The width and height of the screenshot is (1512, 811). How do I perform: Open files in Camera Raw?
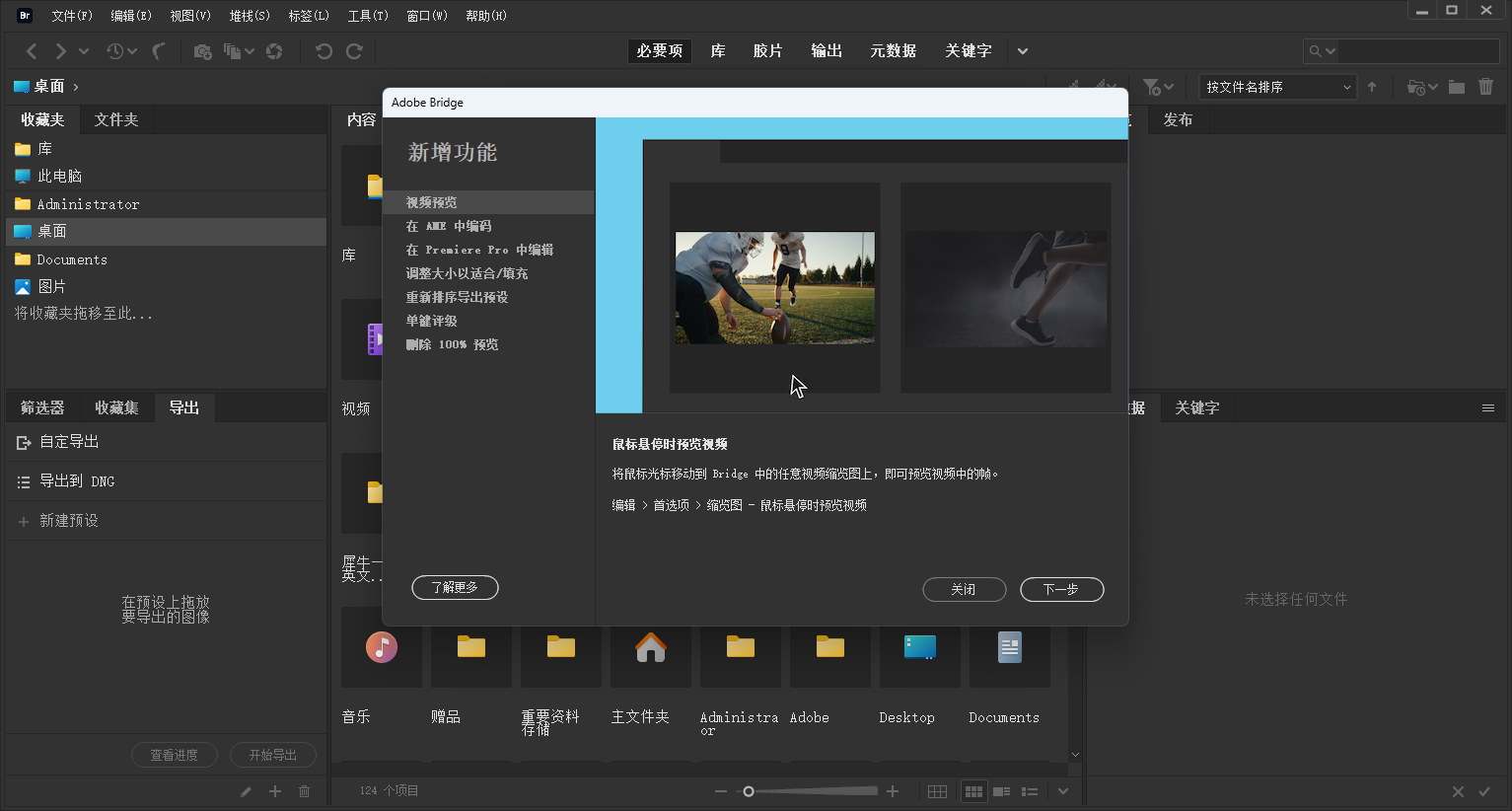pyautogui.click(x=275, y=50)
